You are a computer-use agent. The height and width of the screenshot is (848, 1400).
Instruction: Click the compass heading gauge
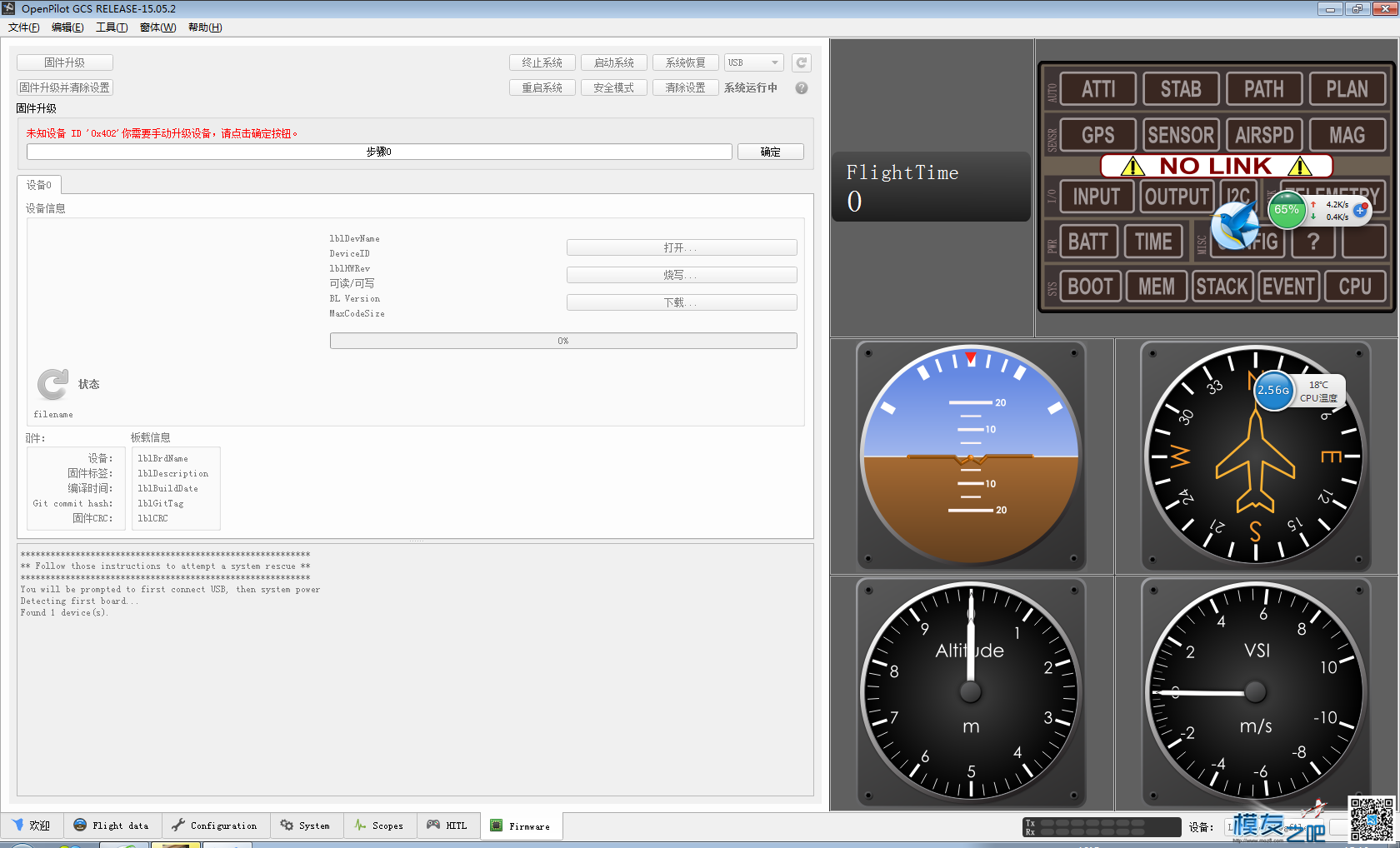(x=1256, y=456)
